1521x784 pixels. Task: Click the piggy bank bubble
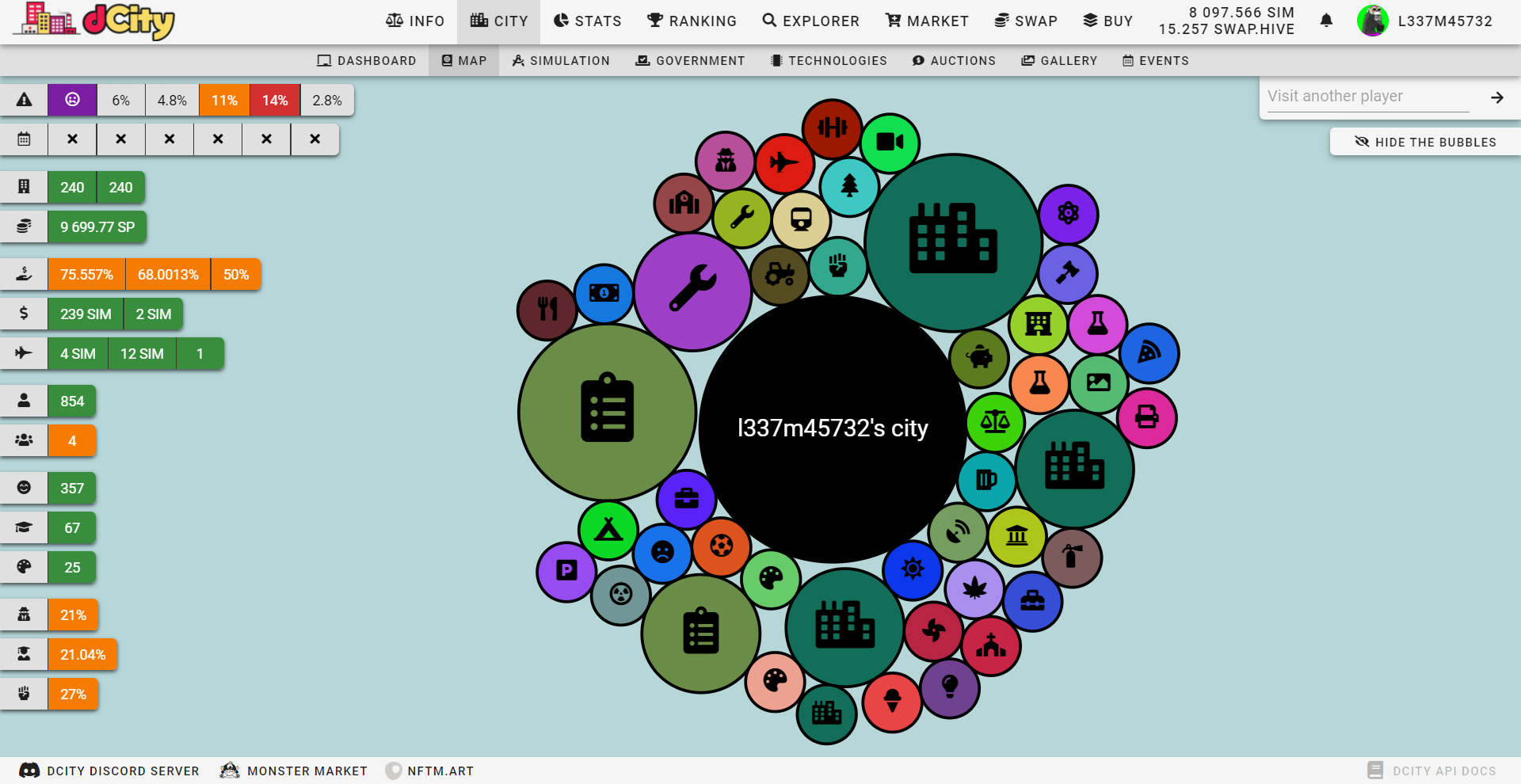pos(979,358)
